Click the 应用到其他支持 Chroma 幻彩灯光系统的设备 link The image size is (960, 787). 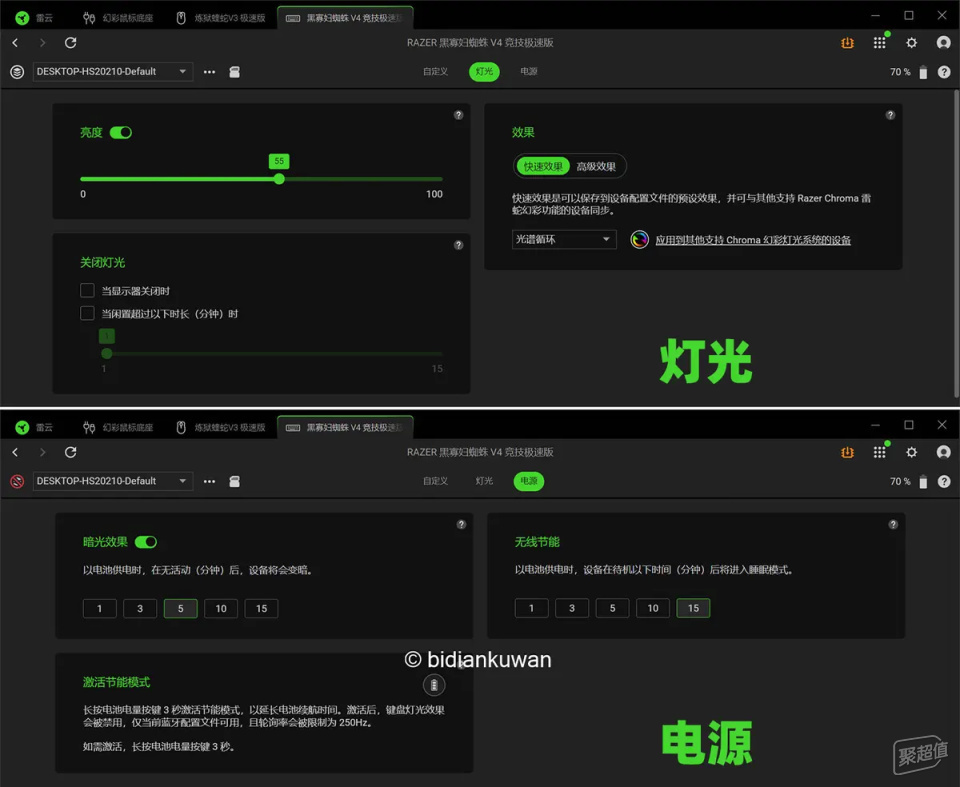(753, 240)
